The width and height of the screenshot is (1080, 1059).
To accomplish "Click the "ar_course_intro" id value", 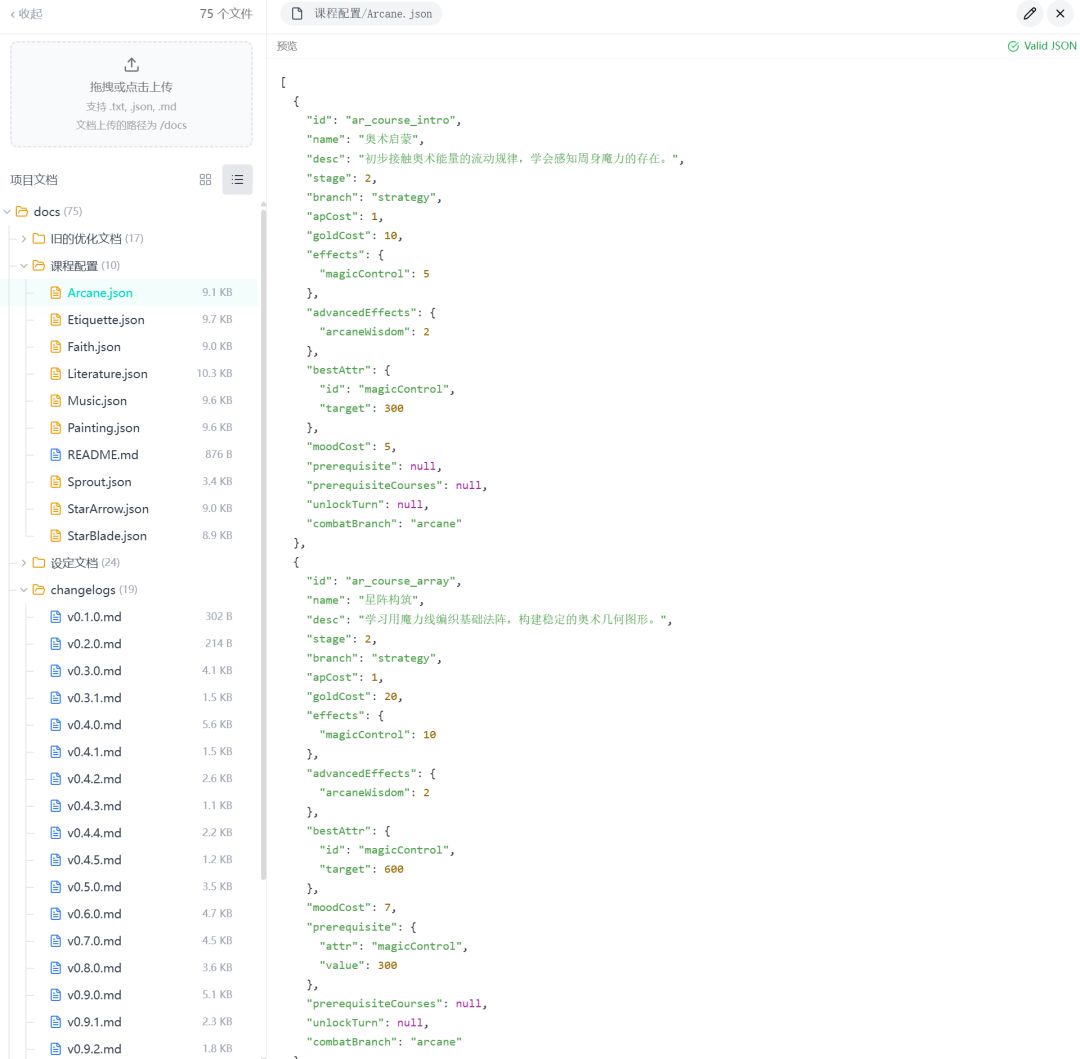I will coord(399,120).
